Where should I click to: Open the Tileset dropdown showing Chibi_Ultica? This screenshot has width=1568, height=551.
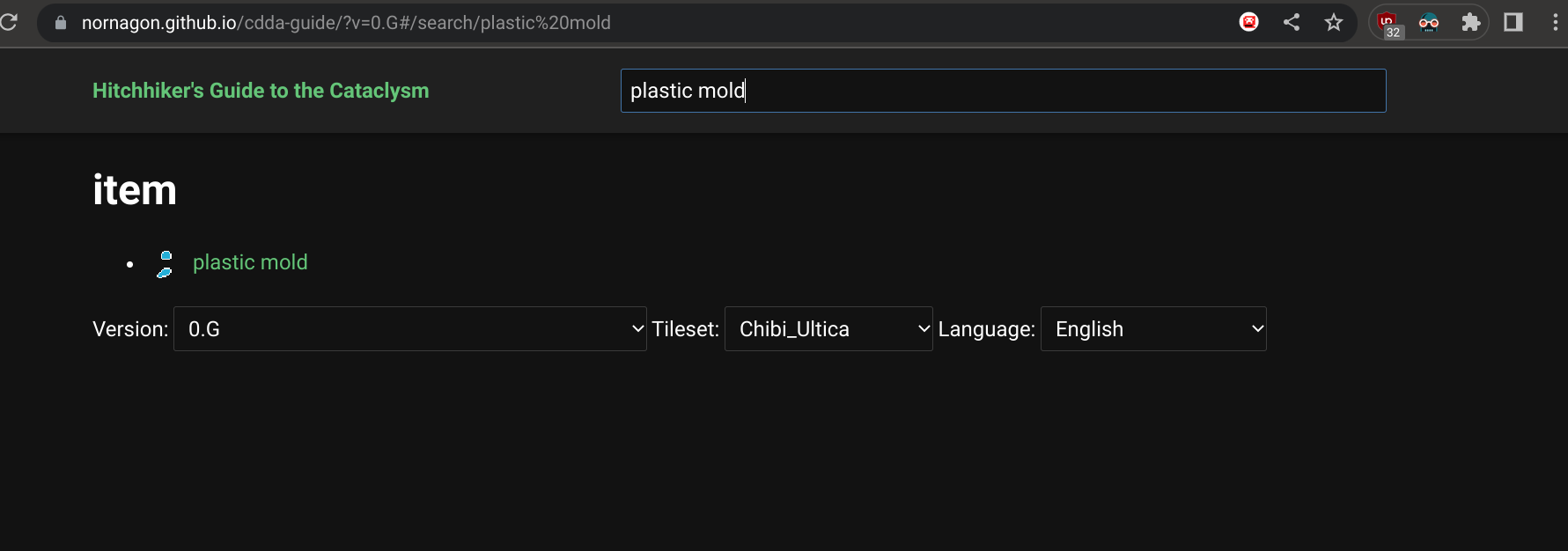[828, 328]
